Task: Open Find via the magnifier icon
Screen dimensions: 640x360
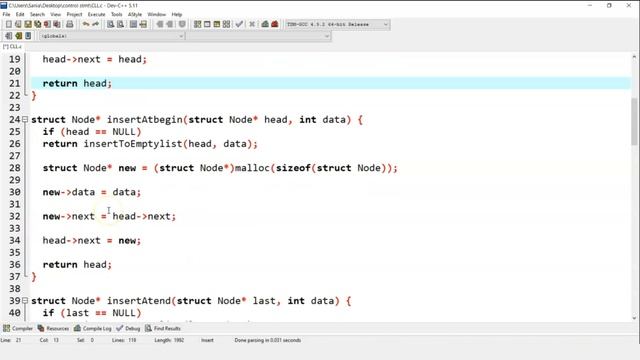Action: [111, 24]
